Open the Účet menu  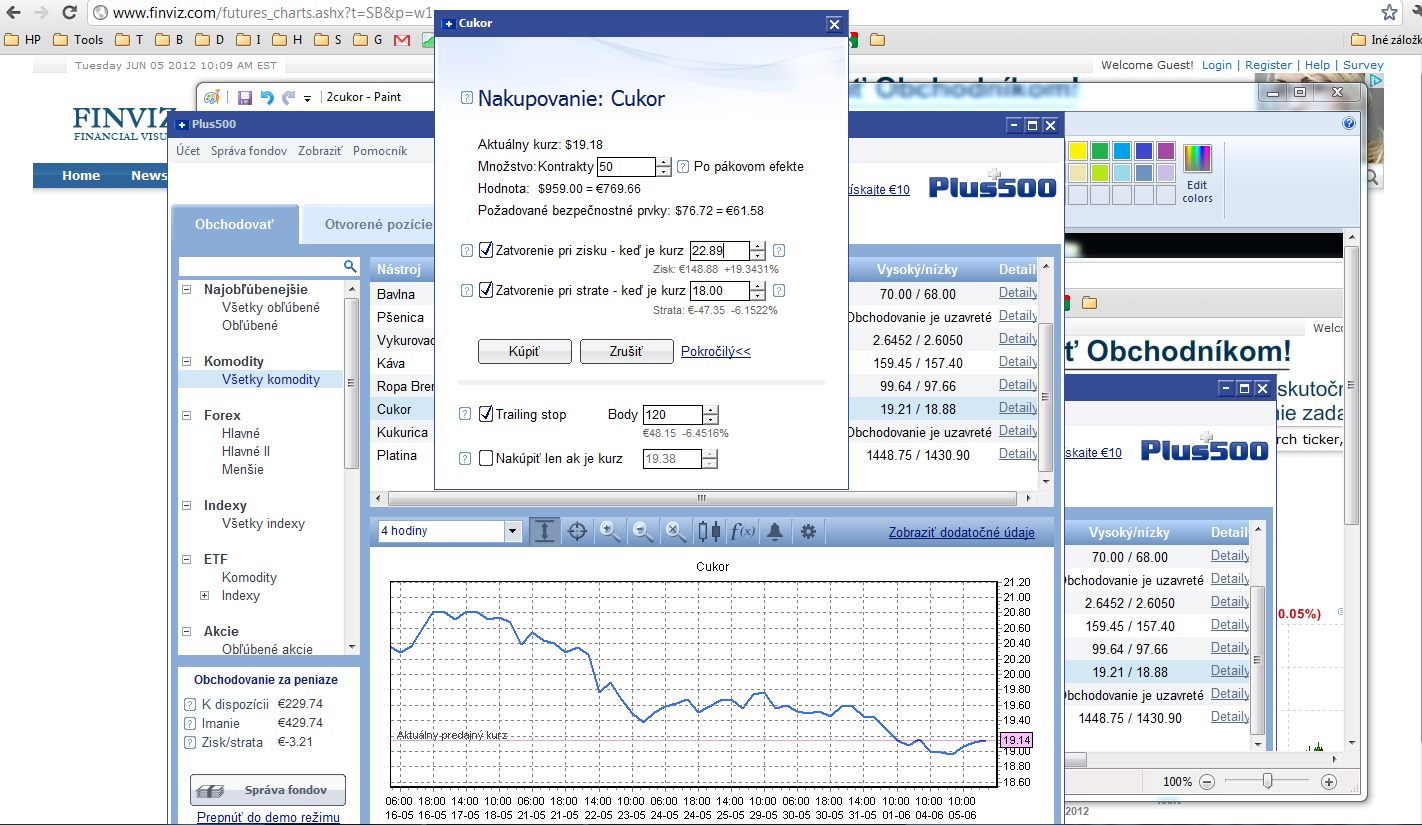coord(188,151)
